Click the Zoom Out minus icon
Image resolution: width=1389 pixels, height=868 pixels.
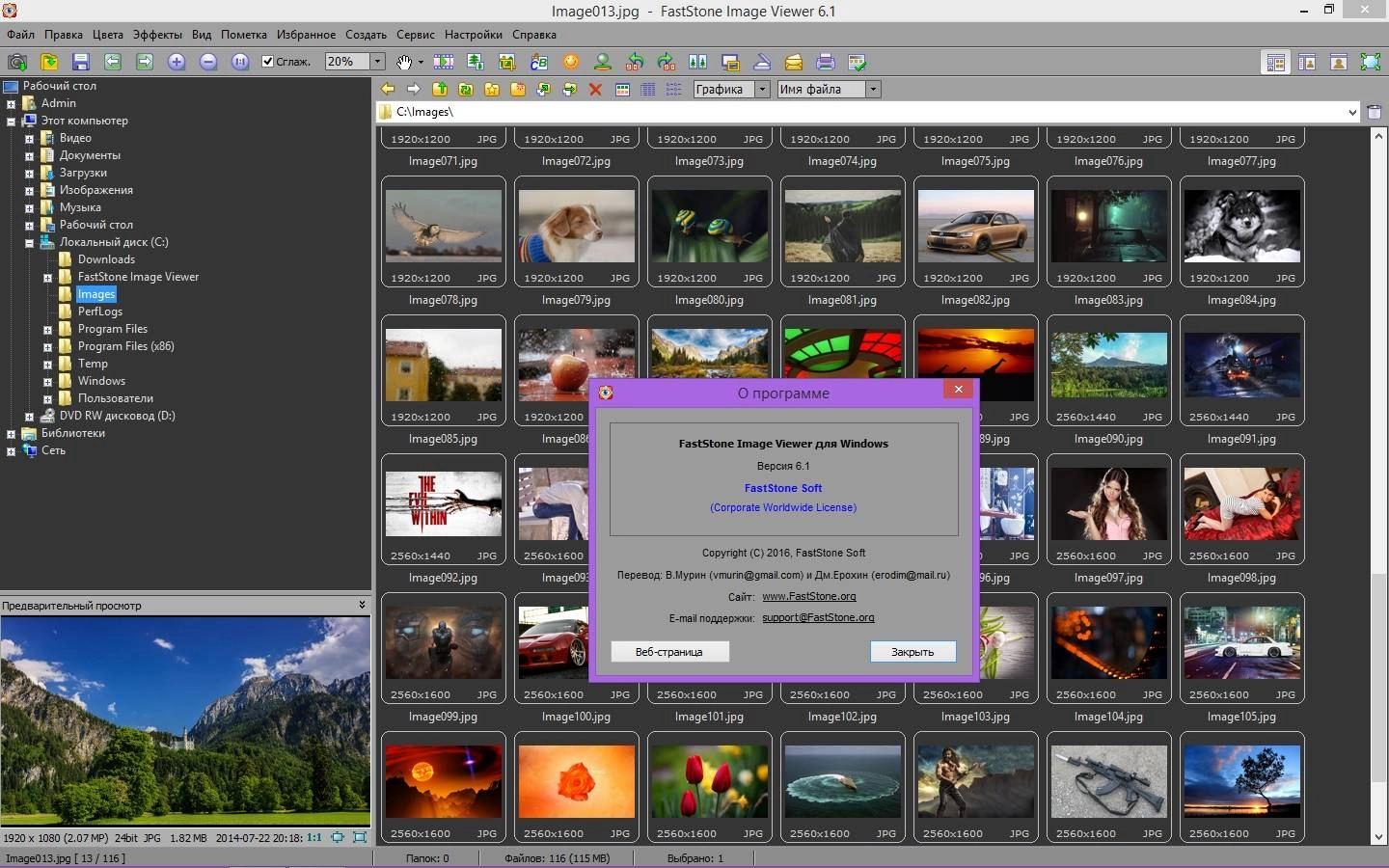208,62
